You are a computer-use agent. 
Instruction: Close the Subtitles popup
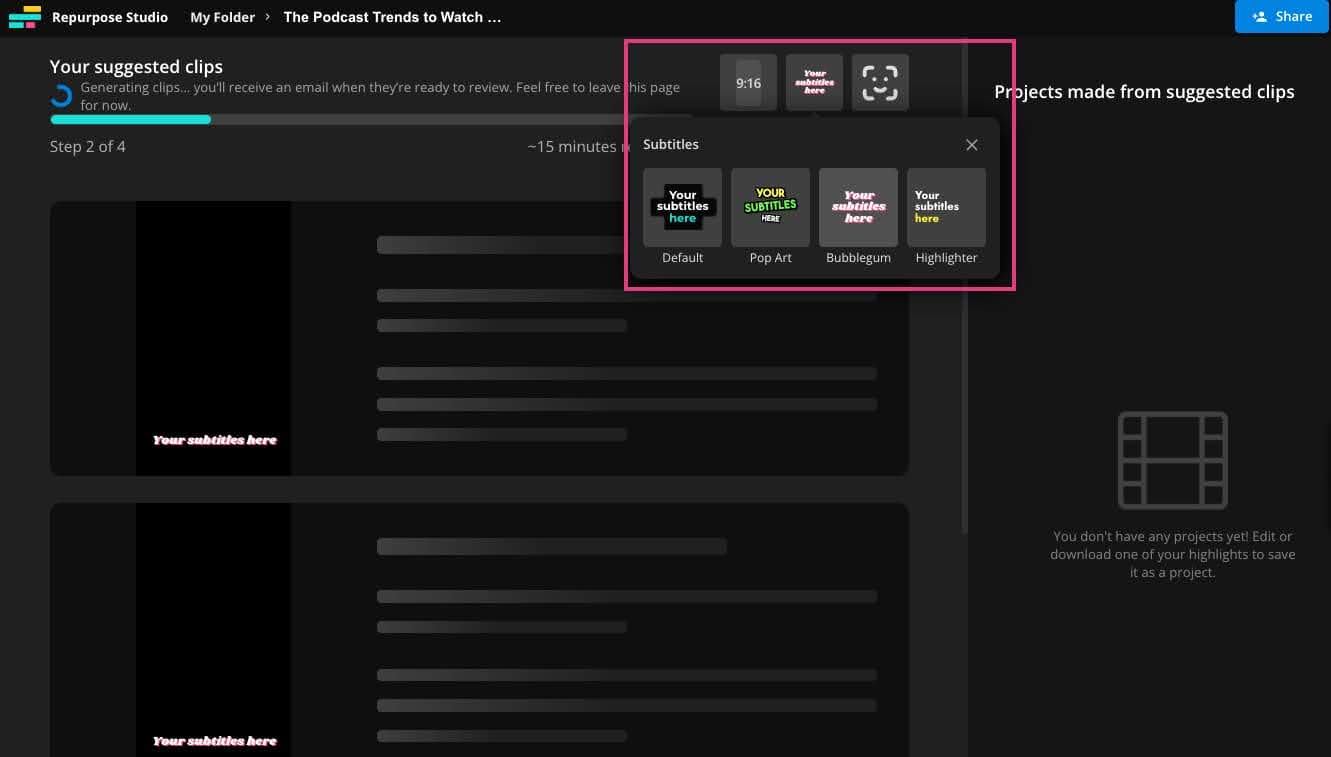click(x=971, y=145)
